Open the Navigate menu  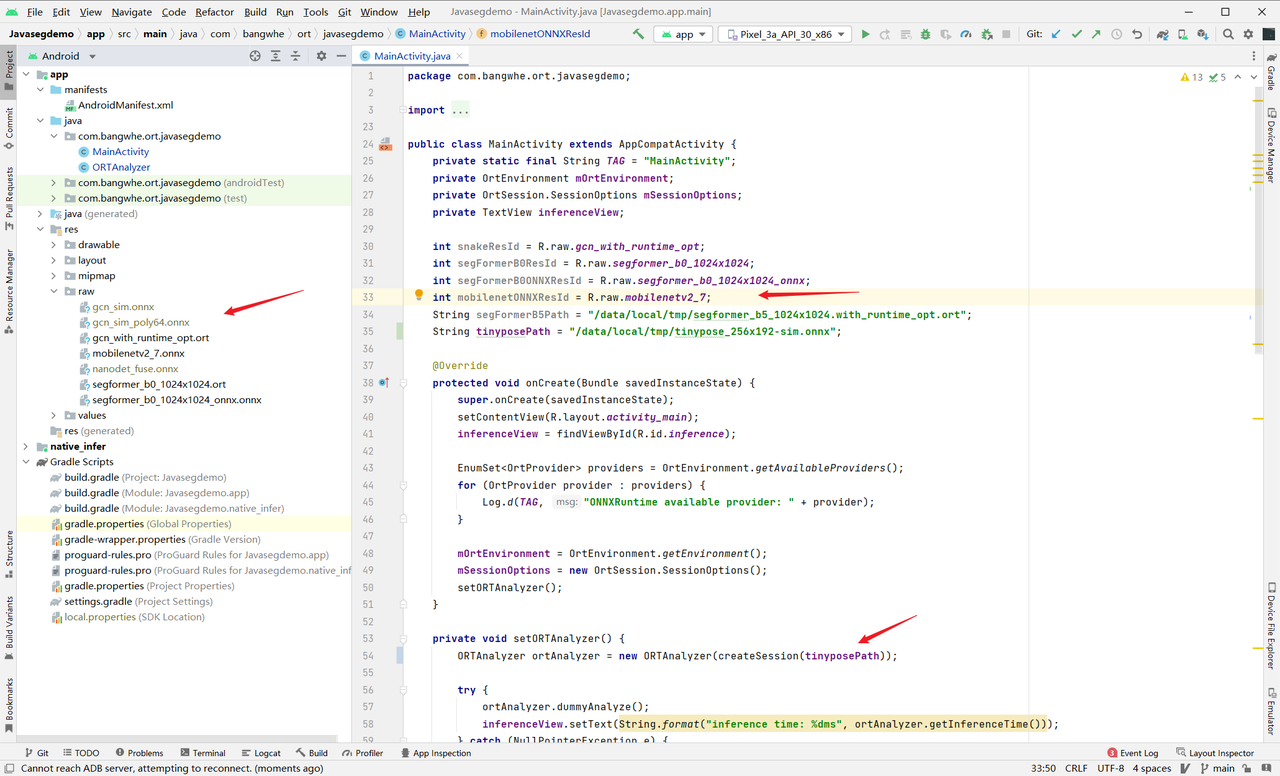(131, 12)
